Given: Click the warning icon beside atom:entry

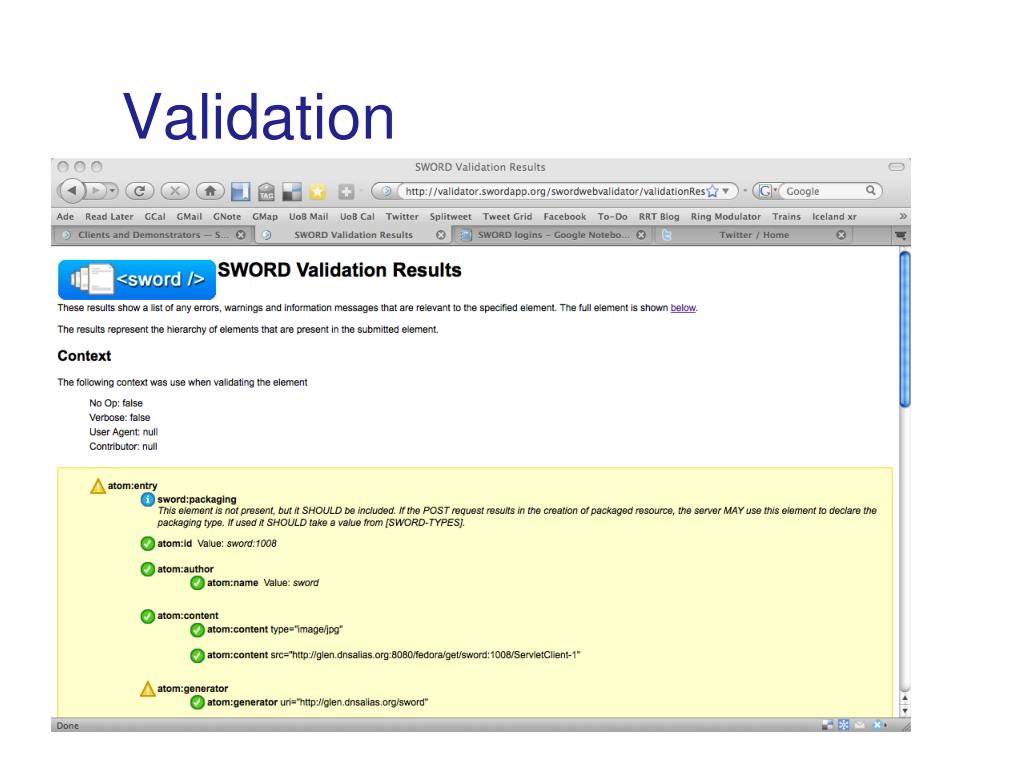Looking at the screenshot, I should (98, 486).
